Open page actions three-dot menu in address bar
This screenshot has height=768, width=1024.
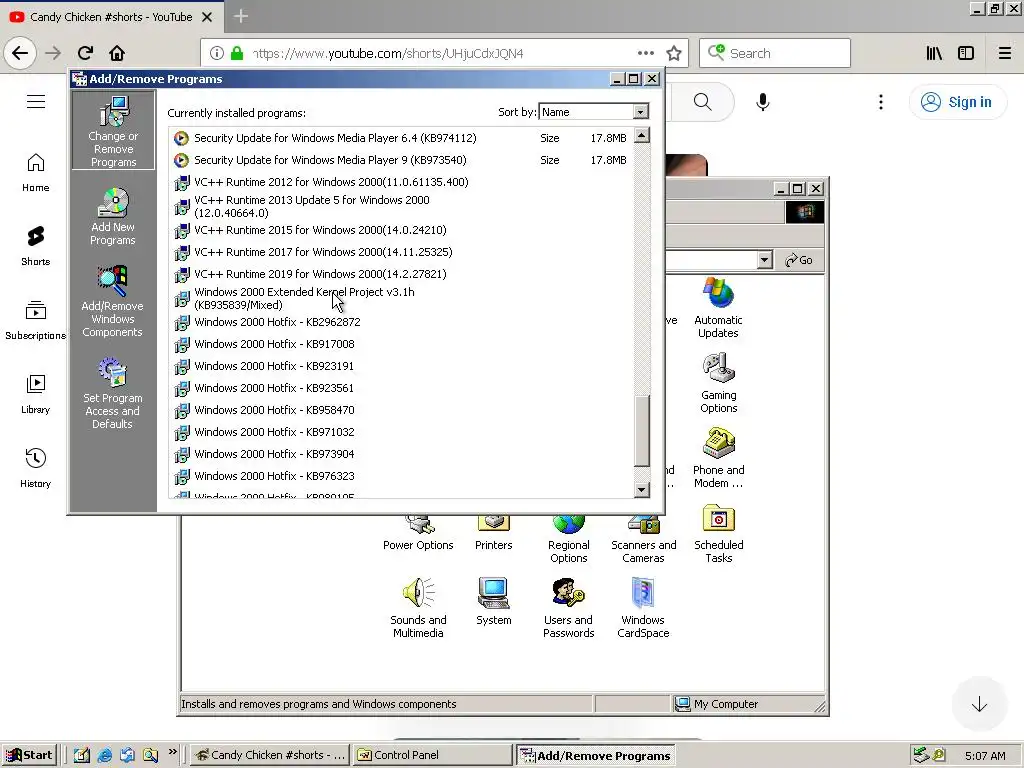pyautogui.click(x=646, y=54)
